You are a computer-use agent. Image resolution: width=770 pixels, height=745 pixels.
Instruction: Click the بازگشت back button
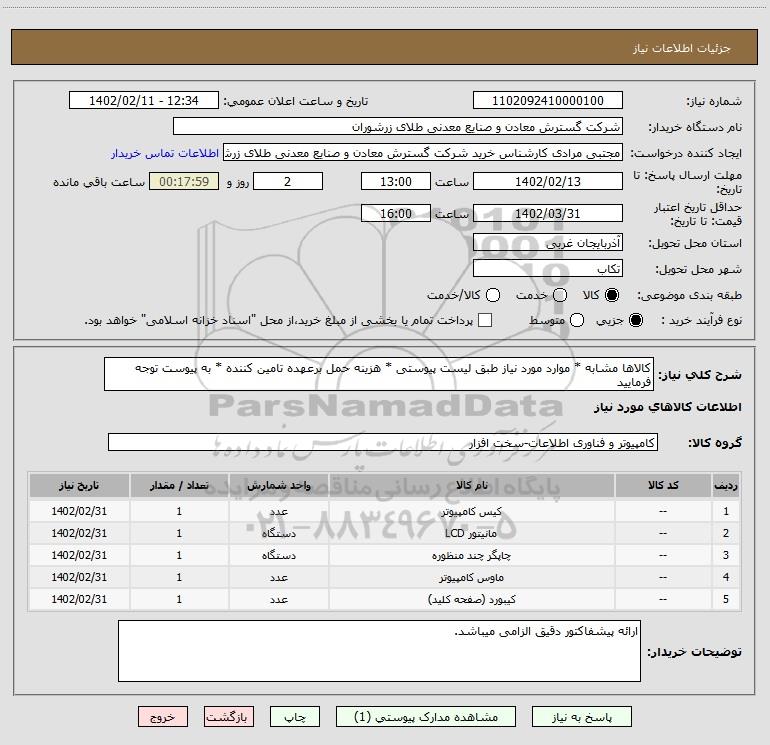click(x=229, y=717)
